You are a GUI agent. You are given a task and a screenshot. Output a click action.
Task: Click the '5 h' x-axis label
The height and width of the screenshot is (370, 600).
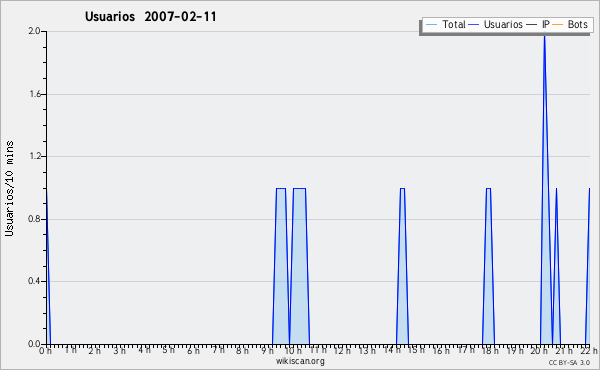[168, 350]
